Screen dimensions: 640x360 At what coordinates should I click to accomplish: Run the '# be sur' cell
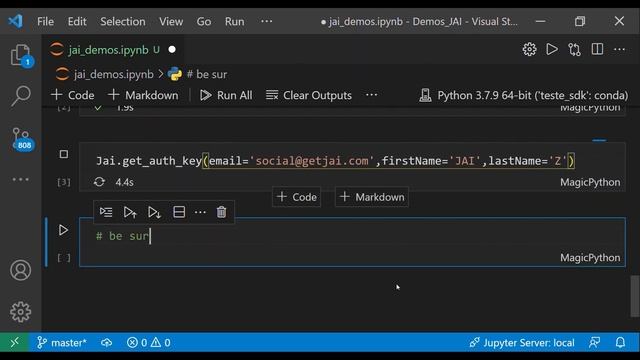tap(63, 230)
